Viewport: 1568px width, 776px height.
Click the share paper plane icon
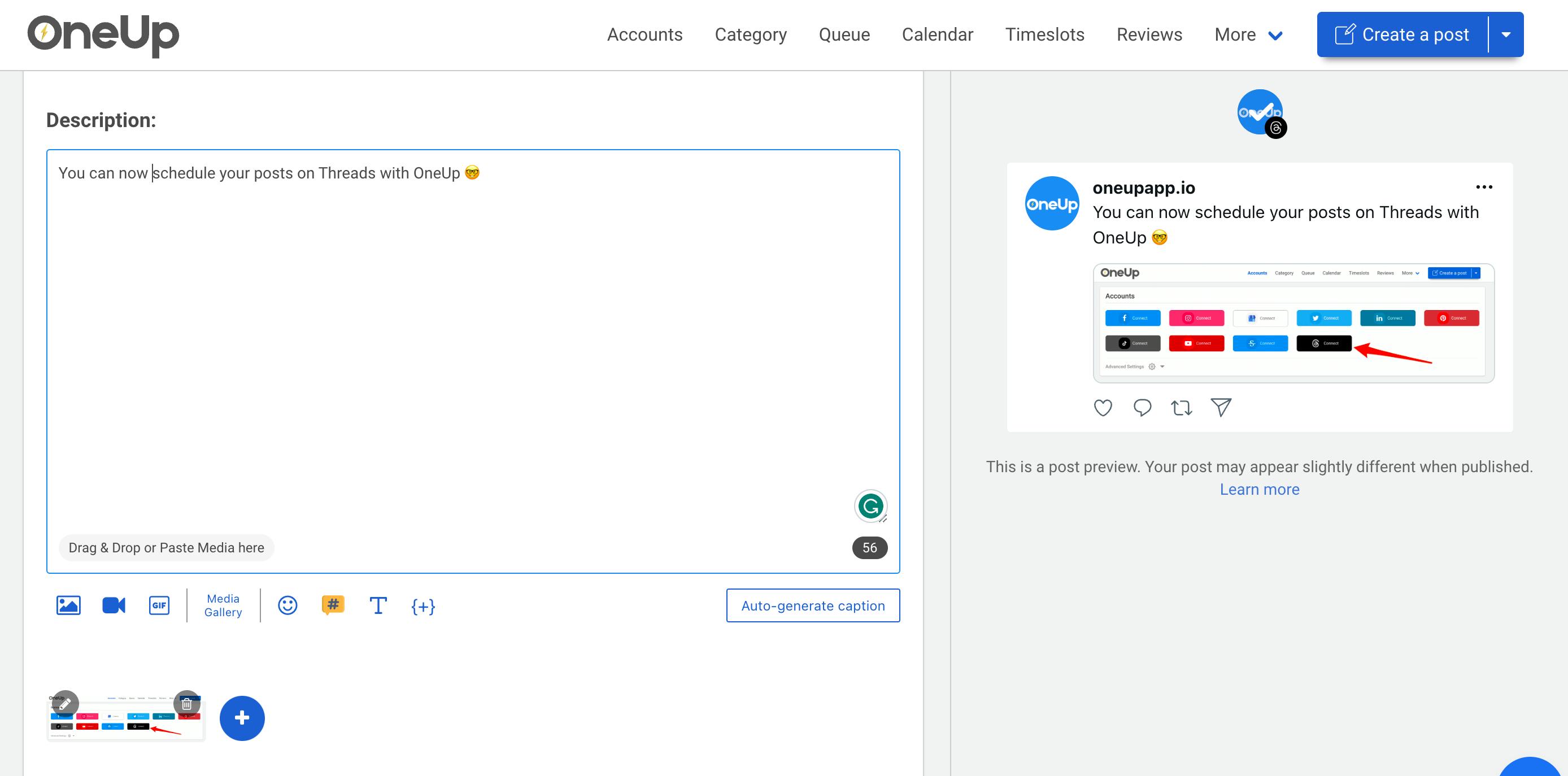[x=1221, y=407]
